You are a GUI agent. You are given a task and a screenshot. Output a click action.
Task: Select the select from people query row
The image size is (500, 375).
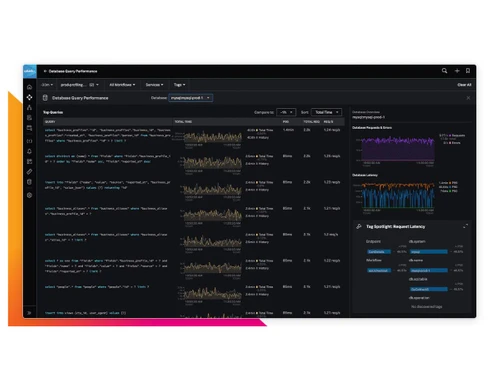point(193,295)
